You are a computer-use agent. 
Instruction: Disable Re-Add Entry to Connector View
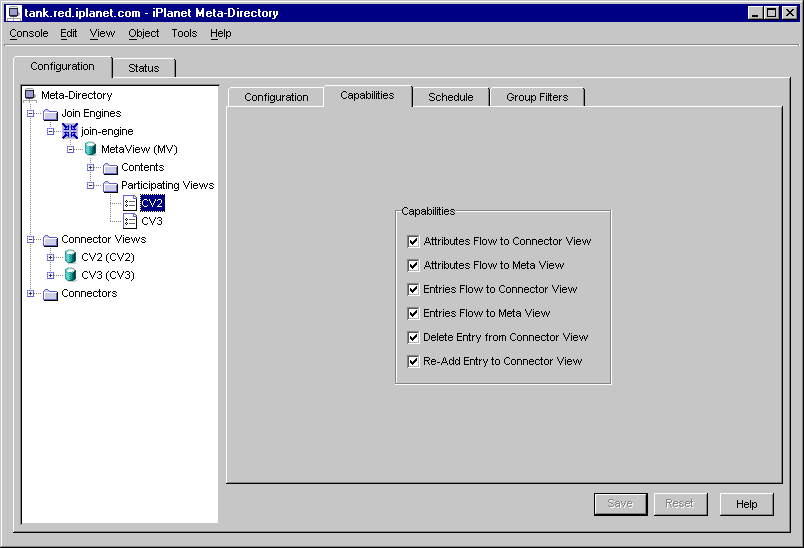pyautogui.click(x=413, y=361)
